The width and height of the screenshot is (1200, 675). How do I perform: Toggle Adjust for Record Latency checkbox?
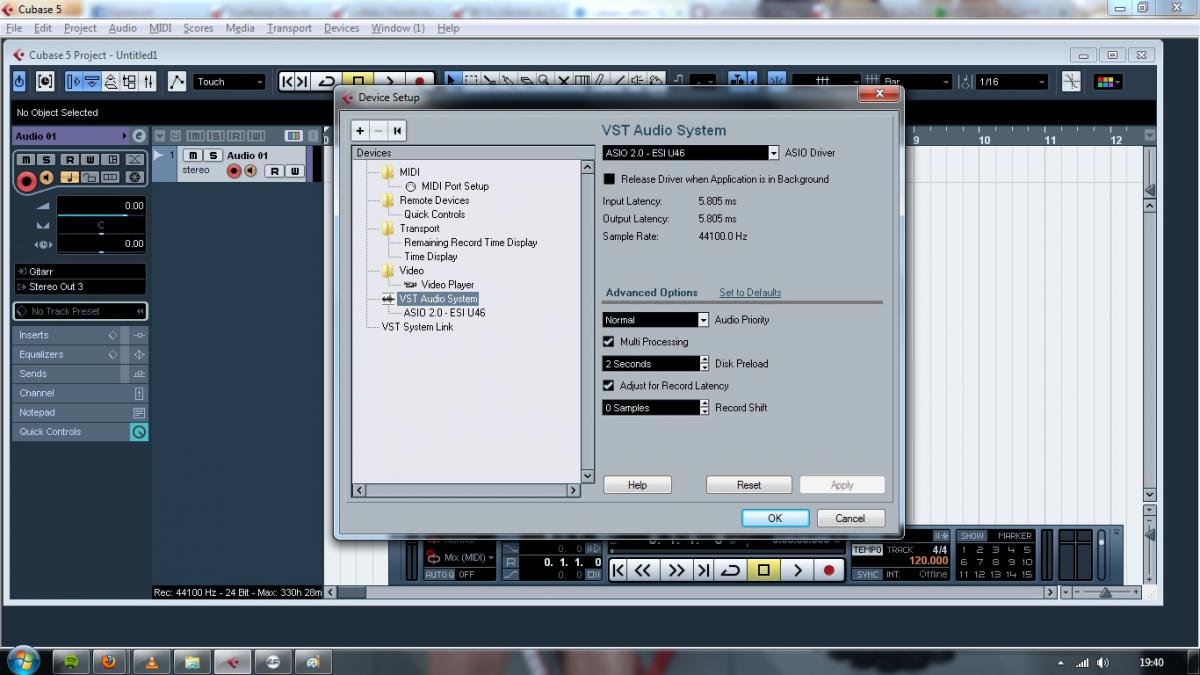[609, 386]
